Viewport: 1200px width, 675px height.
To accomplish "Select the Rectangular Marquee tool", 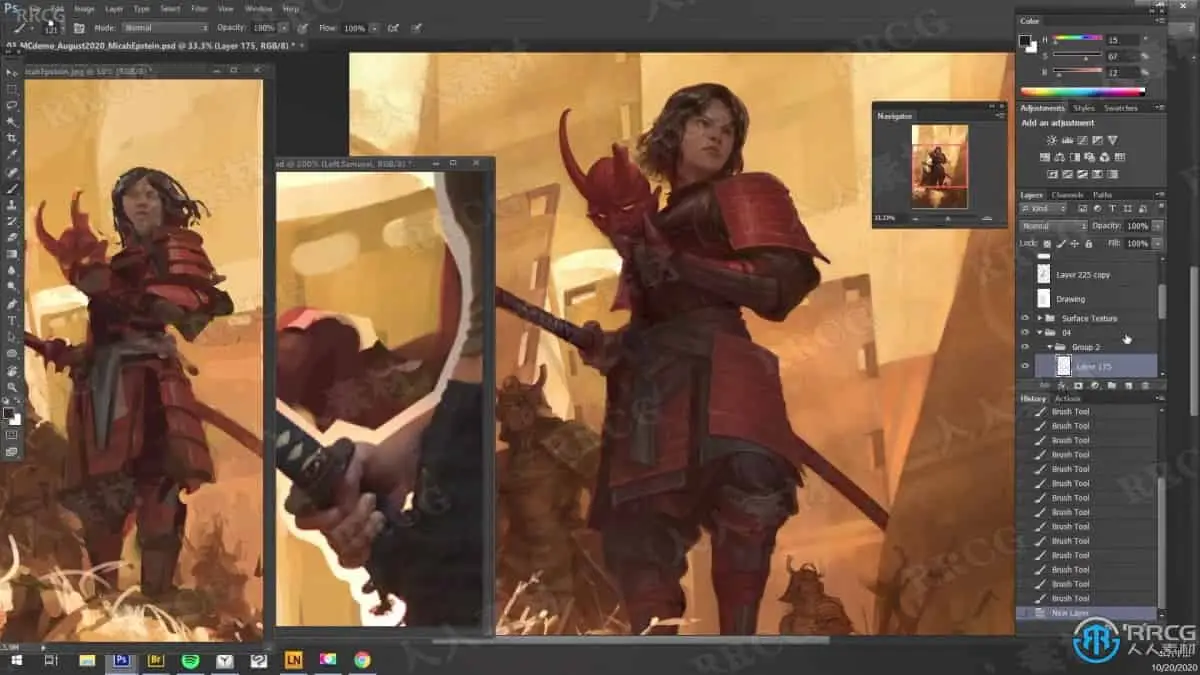I will (x=12, y=88).
